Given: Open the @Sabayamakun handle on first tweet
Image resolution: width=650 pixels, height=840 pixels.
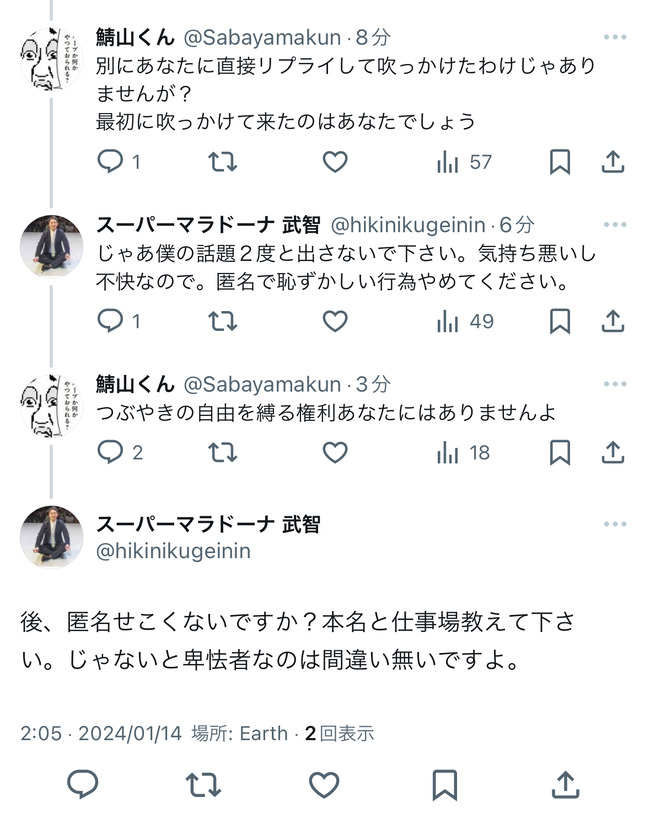Looking at the screenshot, I should click(x=262, y=38).
